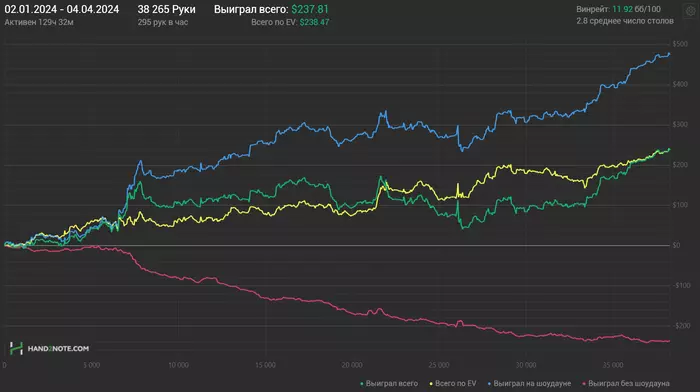Click the 35 000 hands axis marker
The width and height of the screenshot is (700, 392).
pos(613,365)
